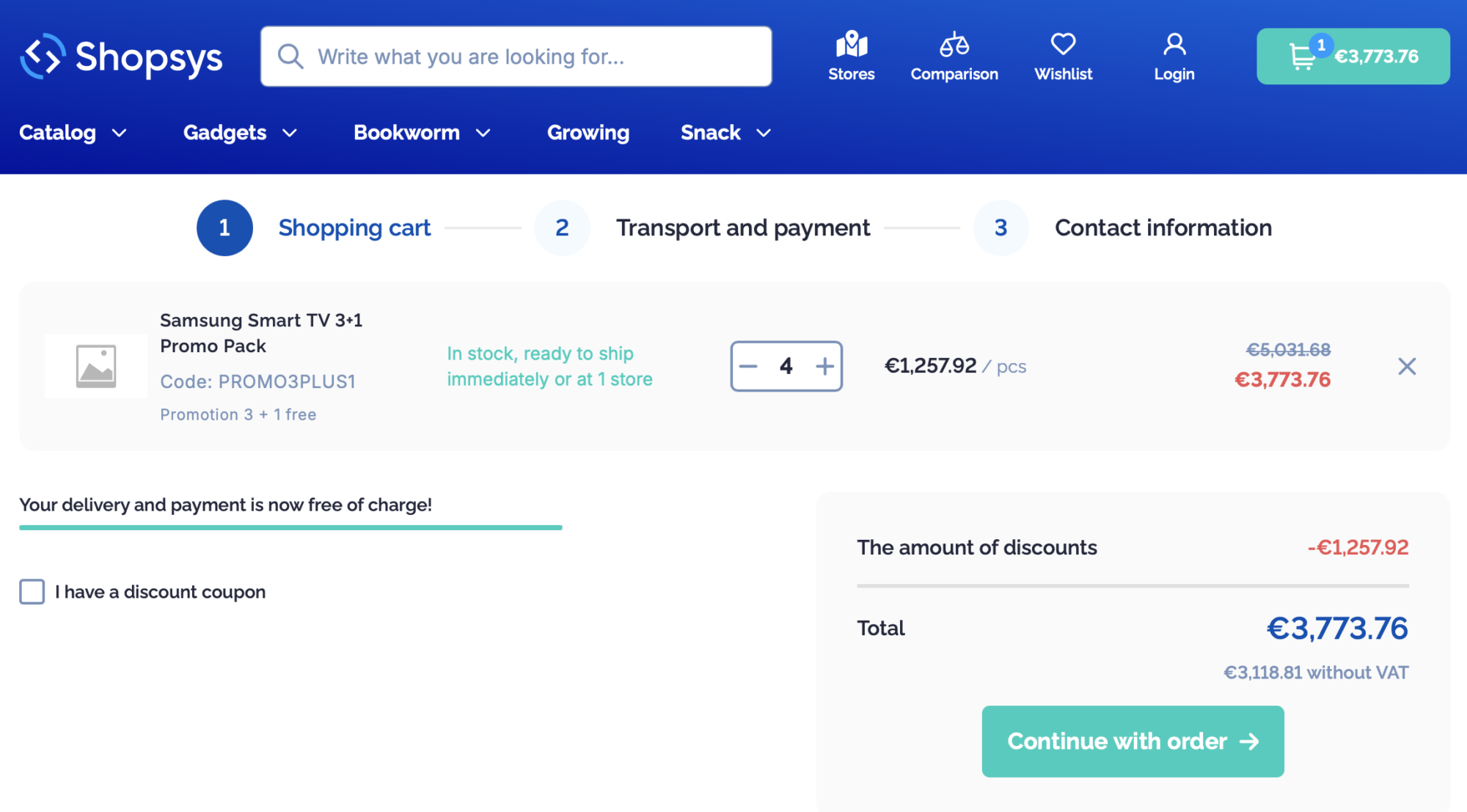
Task: Increase quantity with plus button
Action: click(824, 366)
